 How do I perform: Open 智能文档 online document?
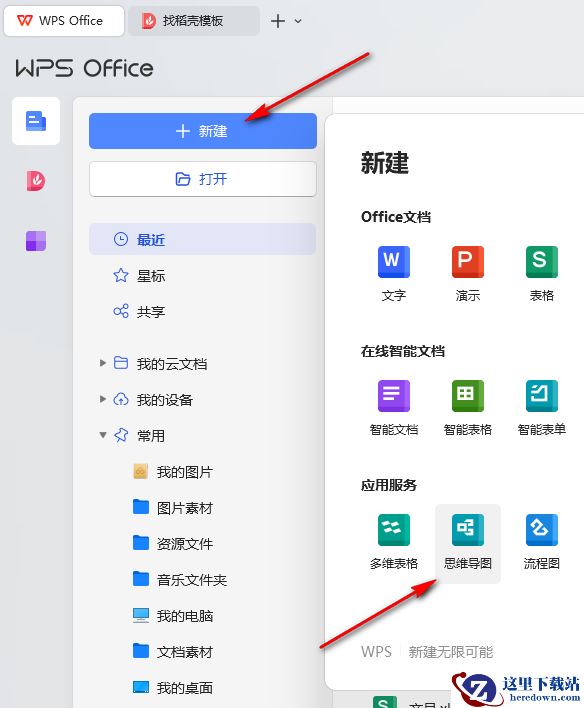393,407
